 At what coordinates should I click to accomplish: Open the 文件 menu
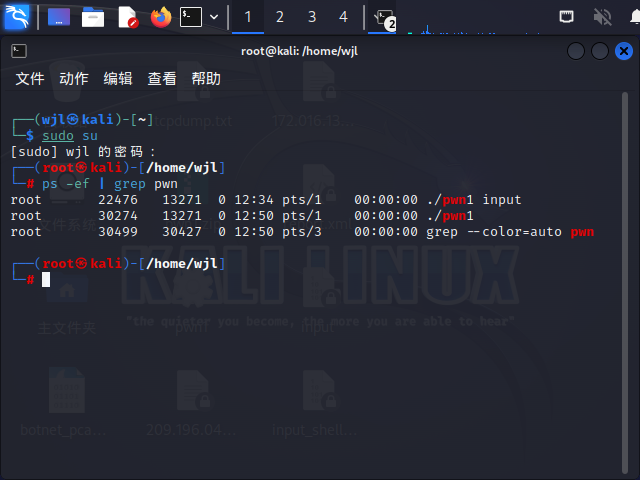click(x=30, y=79)
